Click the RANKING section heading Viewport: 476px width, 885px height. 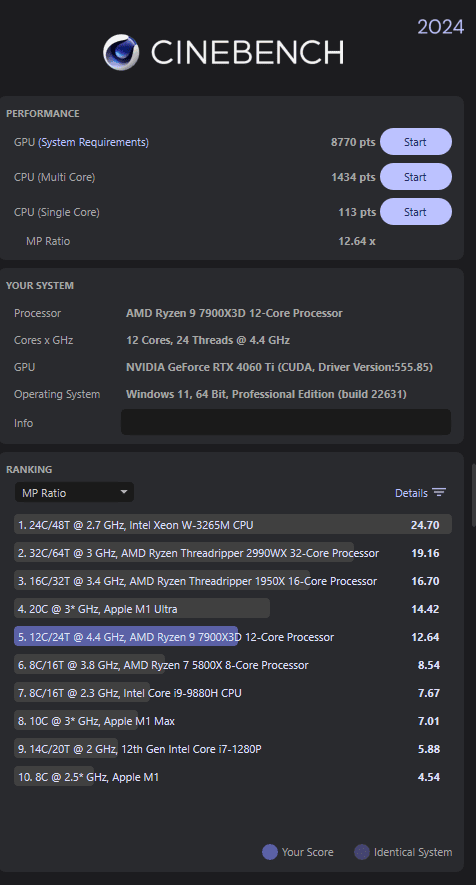point(29,470)
